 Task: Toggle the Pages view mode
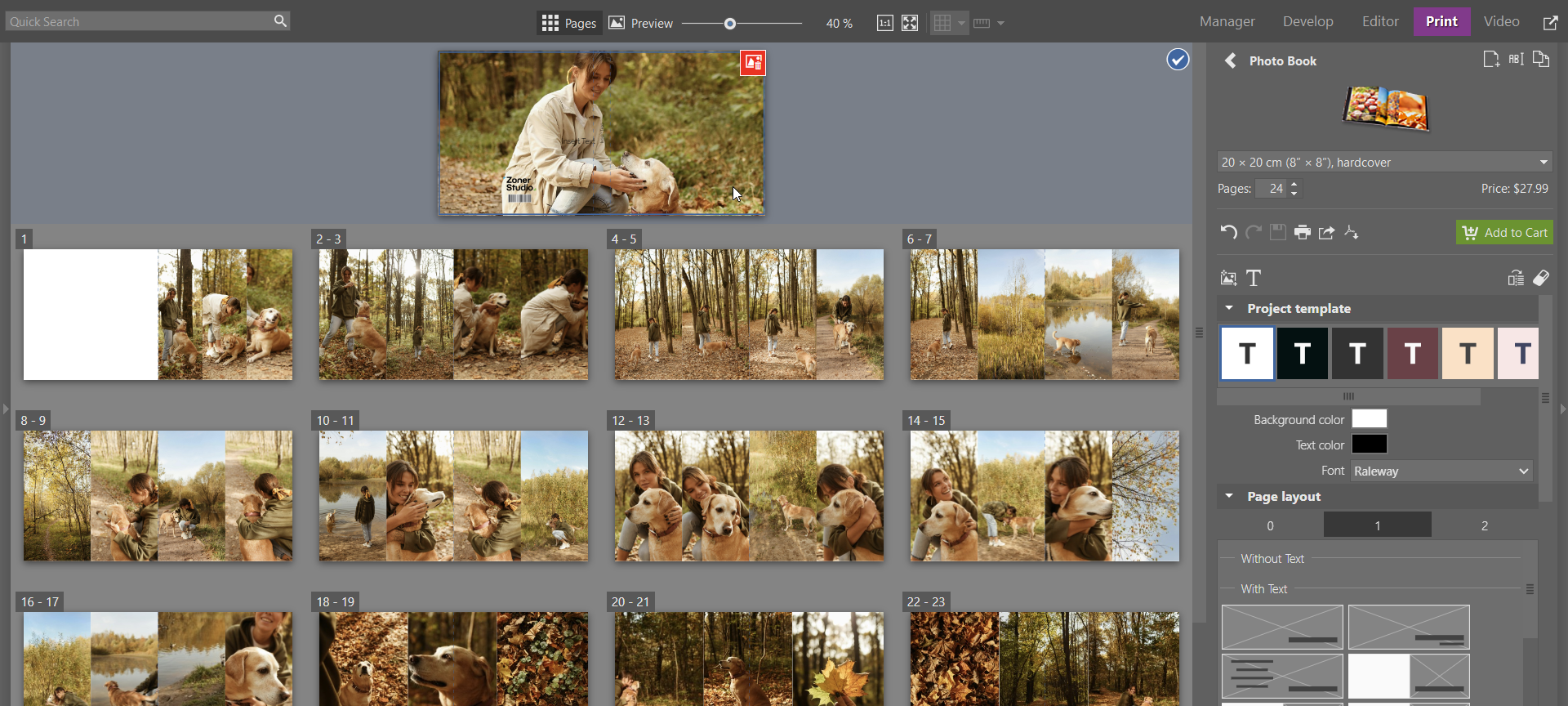pos(569,23)
